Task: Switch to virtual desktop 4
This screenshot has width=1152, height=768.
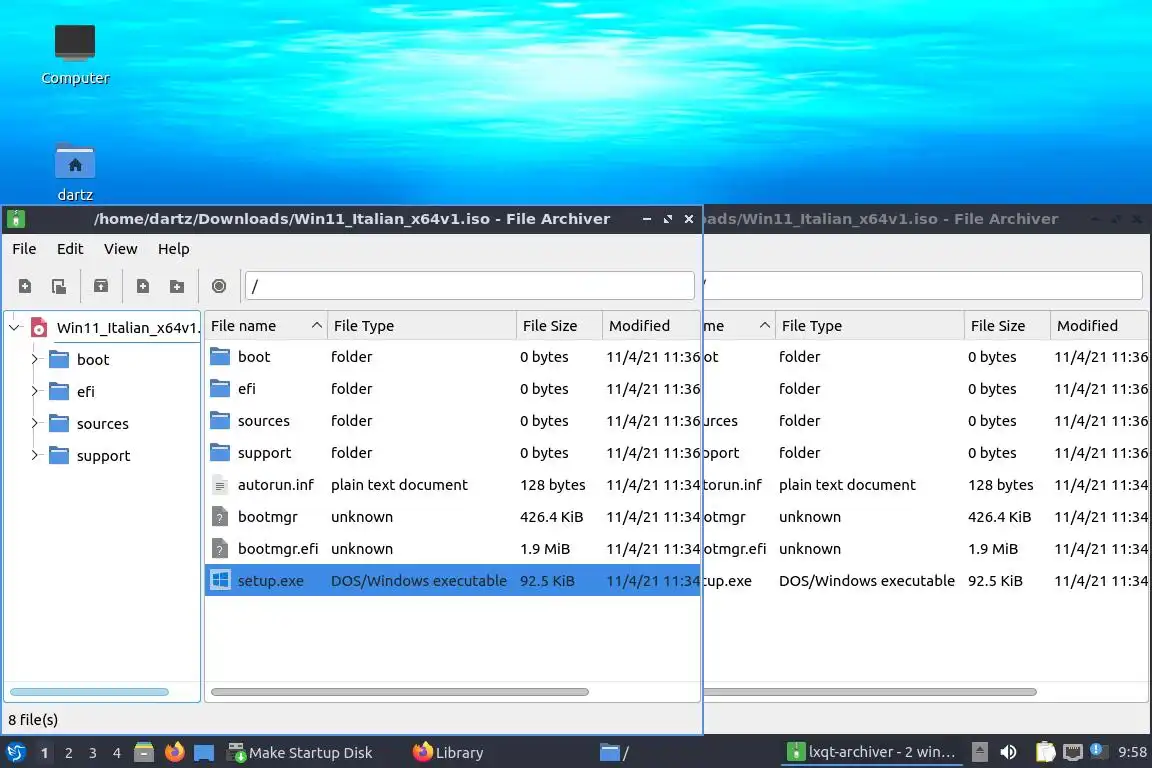Action: pos(117,753)
